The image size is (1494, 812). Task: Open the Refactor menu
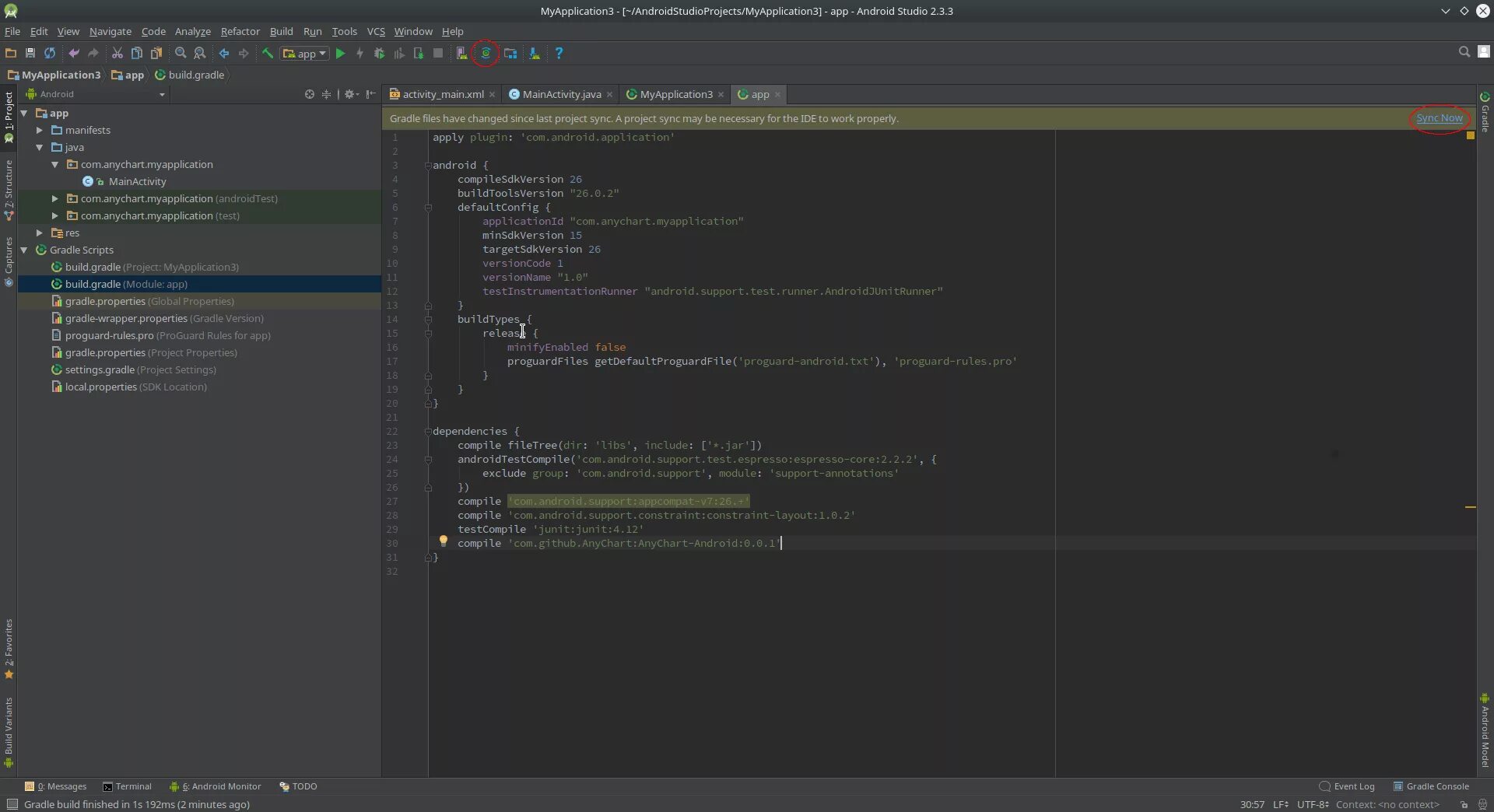240,31
